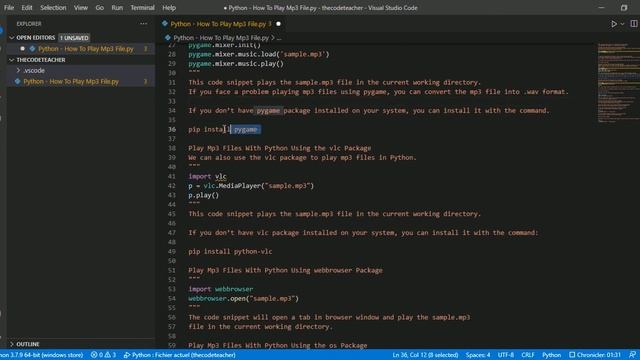
Task: Open the Edit menu
Action: (27, 7)
